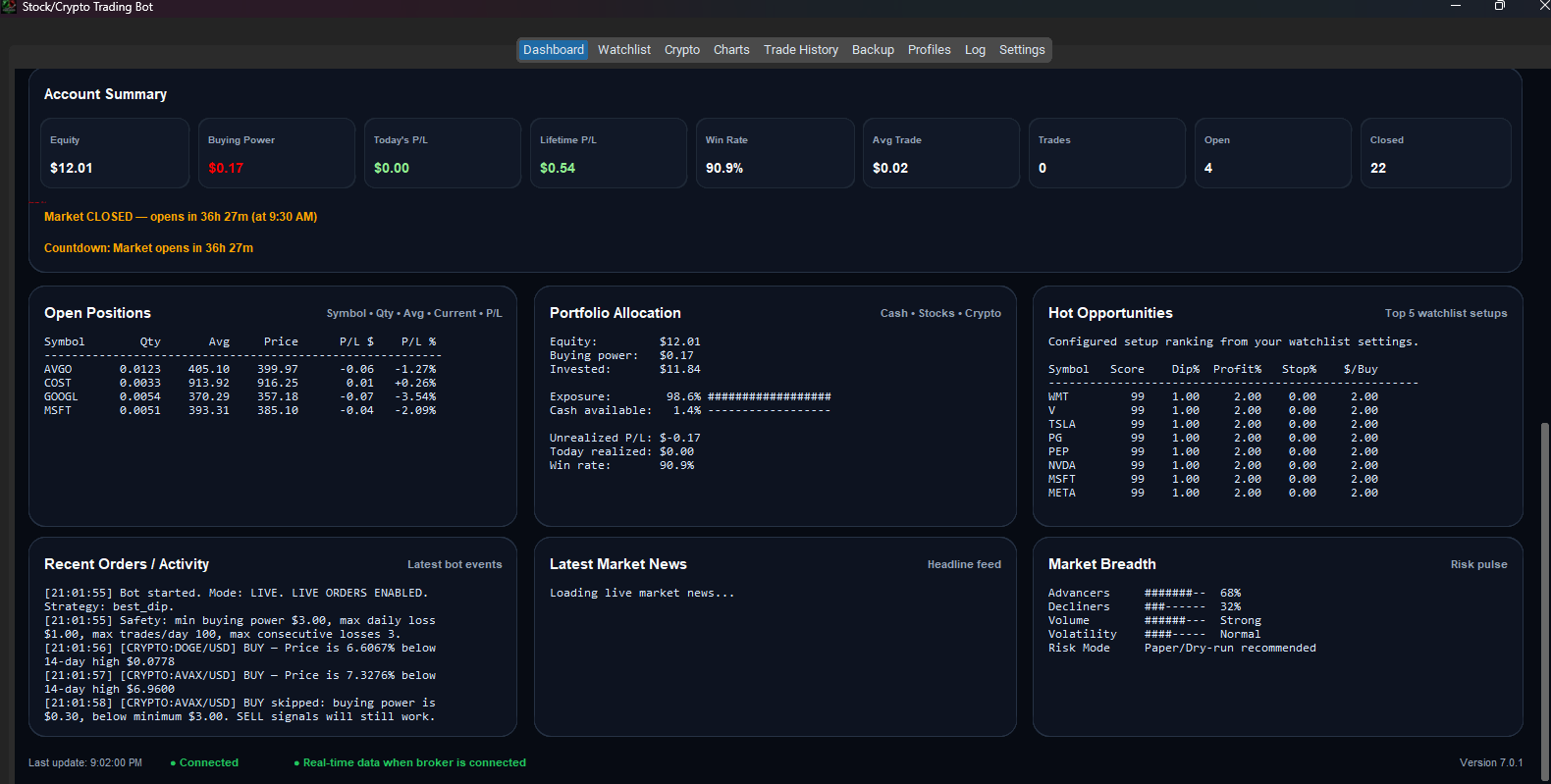The image size is (1551, 784).
Task: Minimize the Trading Bot window
Action: pos(1456,6)
